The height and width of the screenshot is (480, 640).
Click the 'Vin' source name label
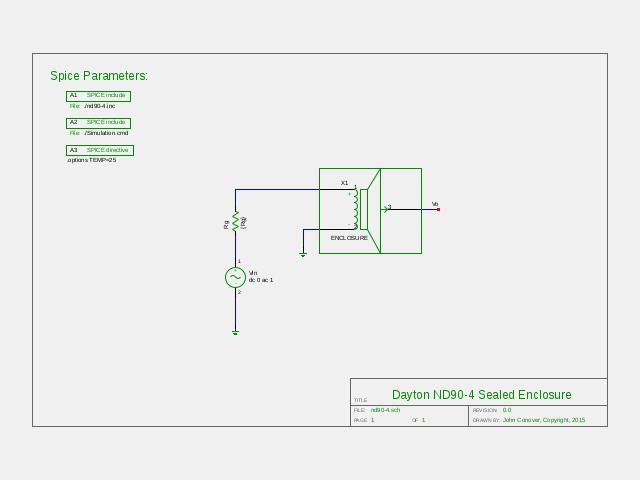click(x=253, y=273)
